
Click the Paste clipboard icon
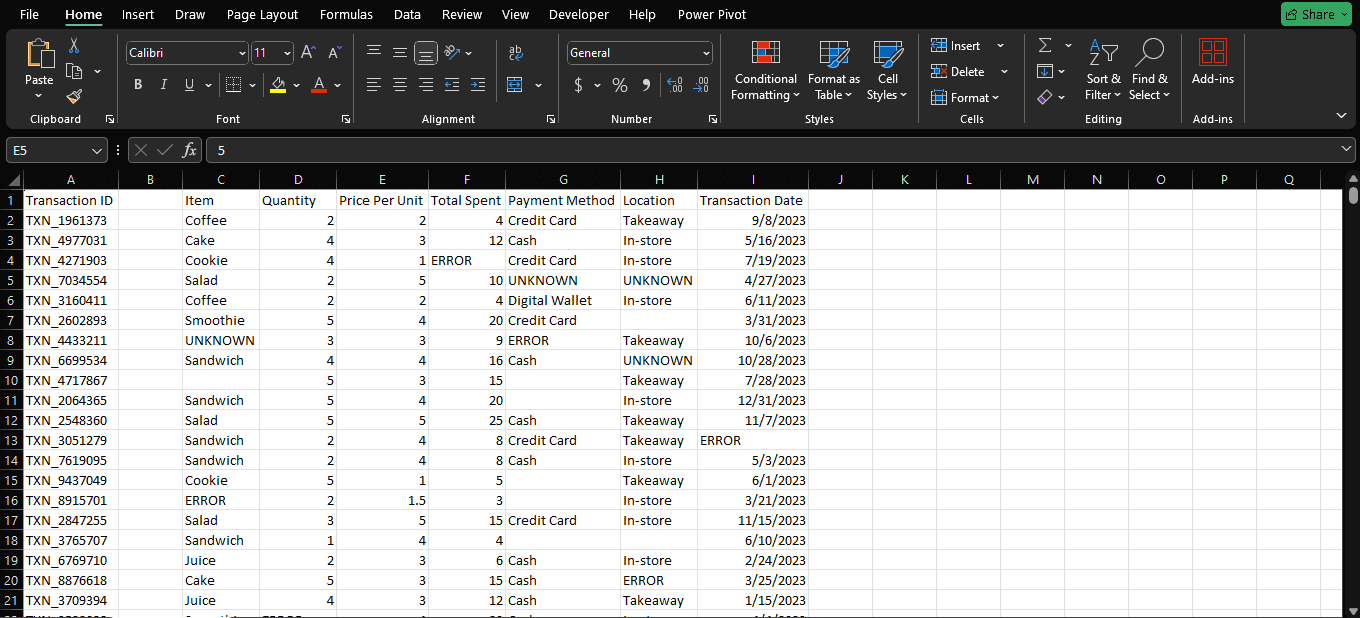[x=40, y=55]
